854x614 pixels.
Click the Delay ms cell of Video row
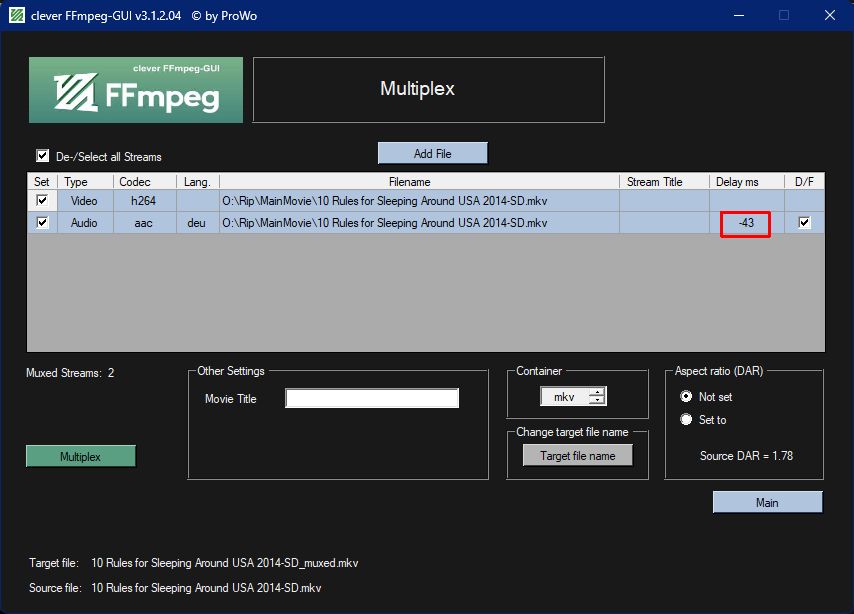point(746,200)
